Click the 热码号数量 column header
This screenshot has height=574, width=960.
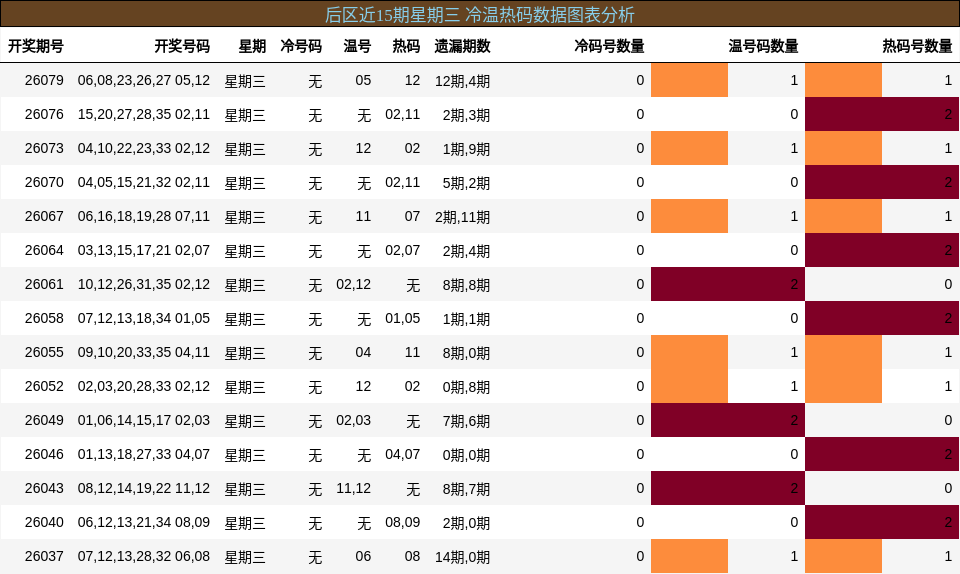coord(917,46)
